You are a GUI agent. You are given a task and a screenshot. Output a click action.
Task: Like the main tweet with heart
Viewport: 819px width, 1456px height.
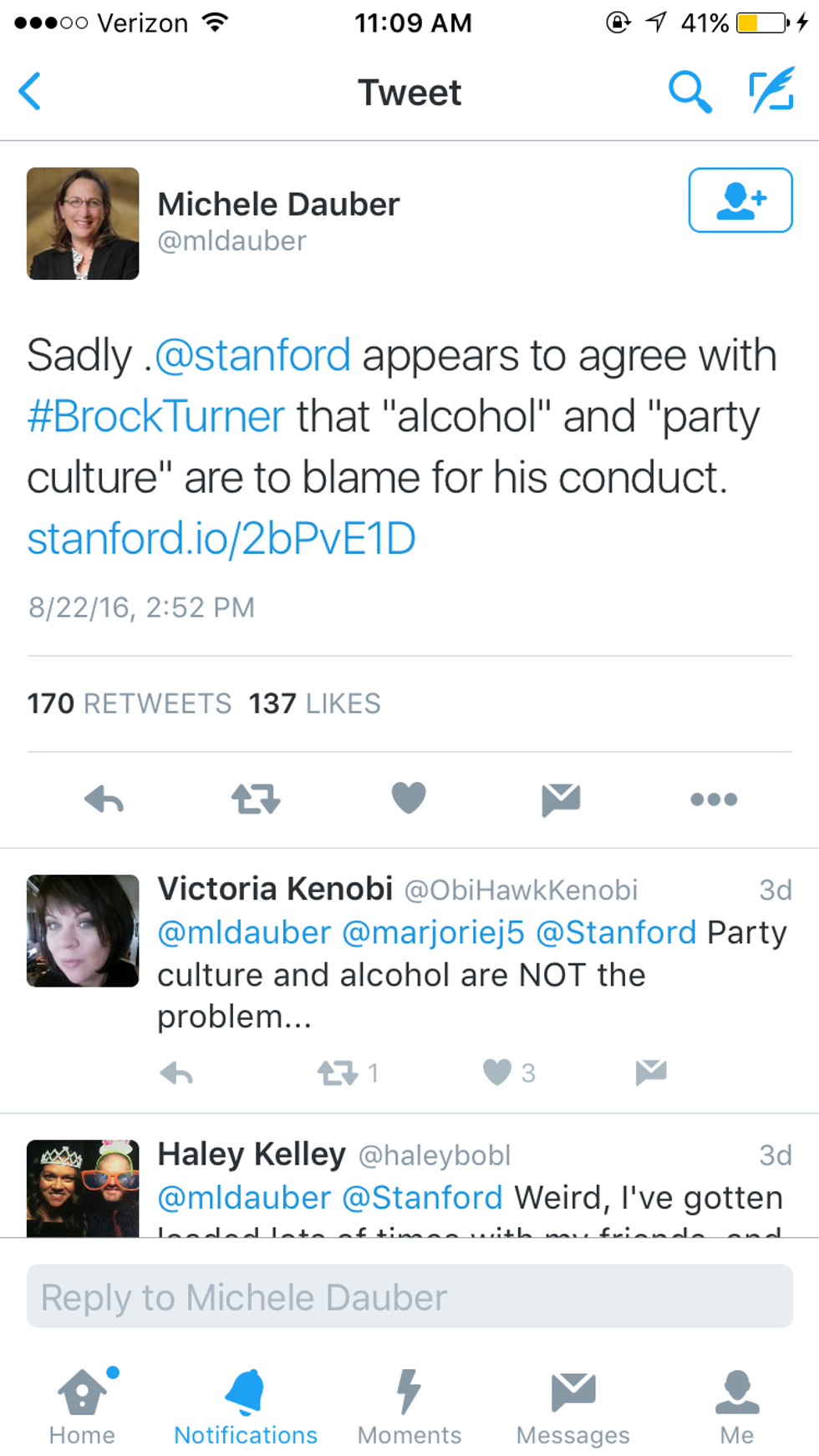(409, 798)
